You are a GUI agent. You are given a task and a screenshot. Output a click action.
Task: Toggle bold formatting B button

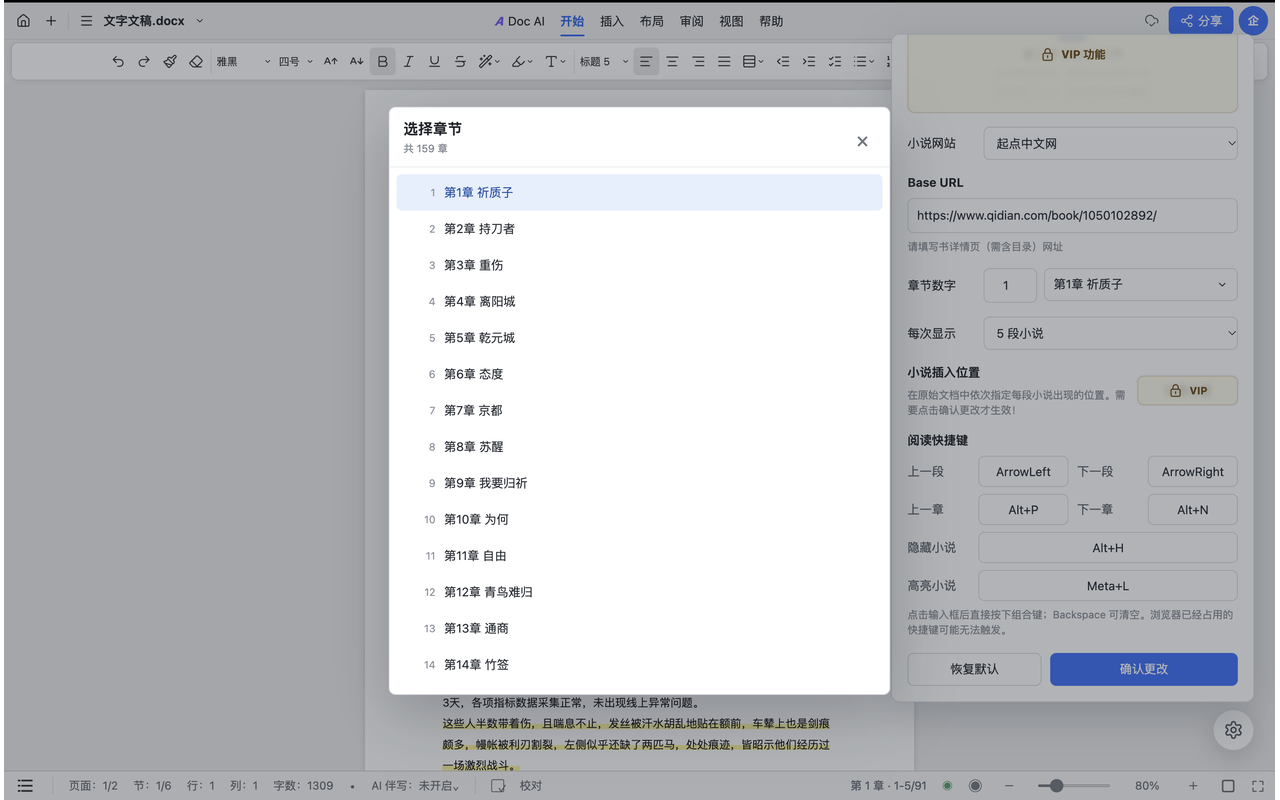(x=383, y=62)
